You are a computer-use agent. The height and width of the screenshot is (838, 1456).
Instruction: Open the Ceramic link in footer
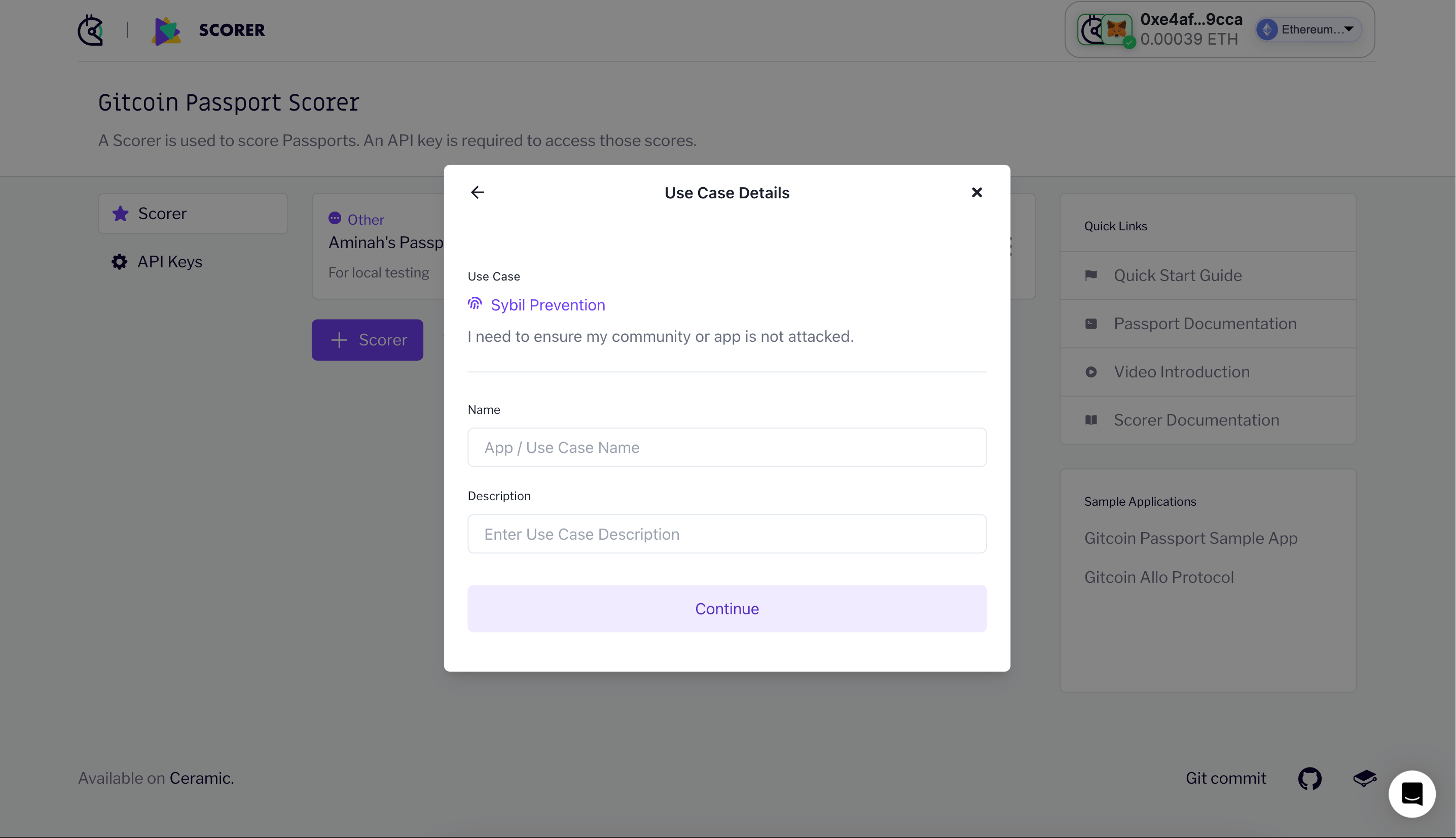201,778
